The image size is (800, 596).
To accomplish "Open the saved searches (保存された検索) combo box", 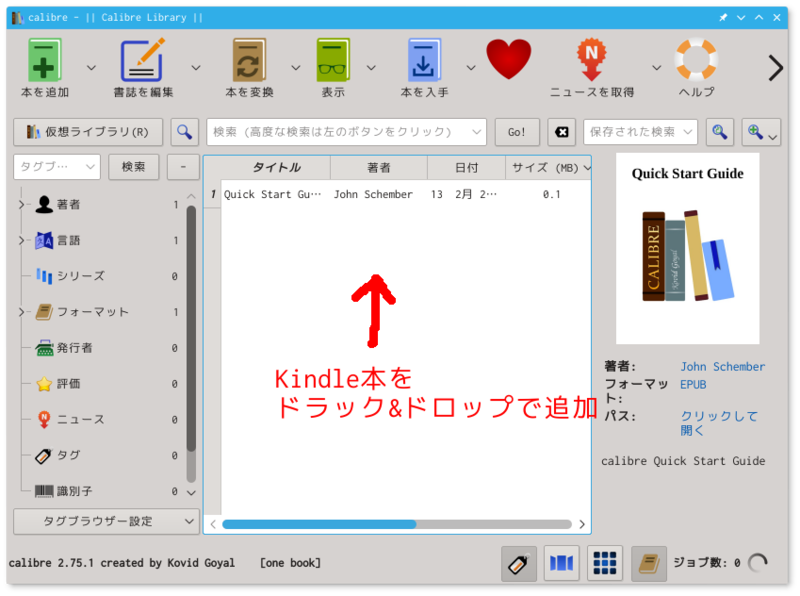I will click(x=640, y=132).
